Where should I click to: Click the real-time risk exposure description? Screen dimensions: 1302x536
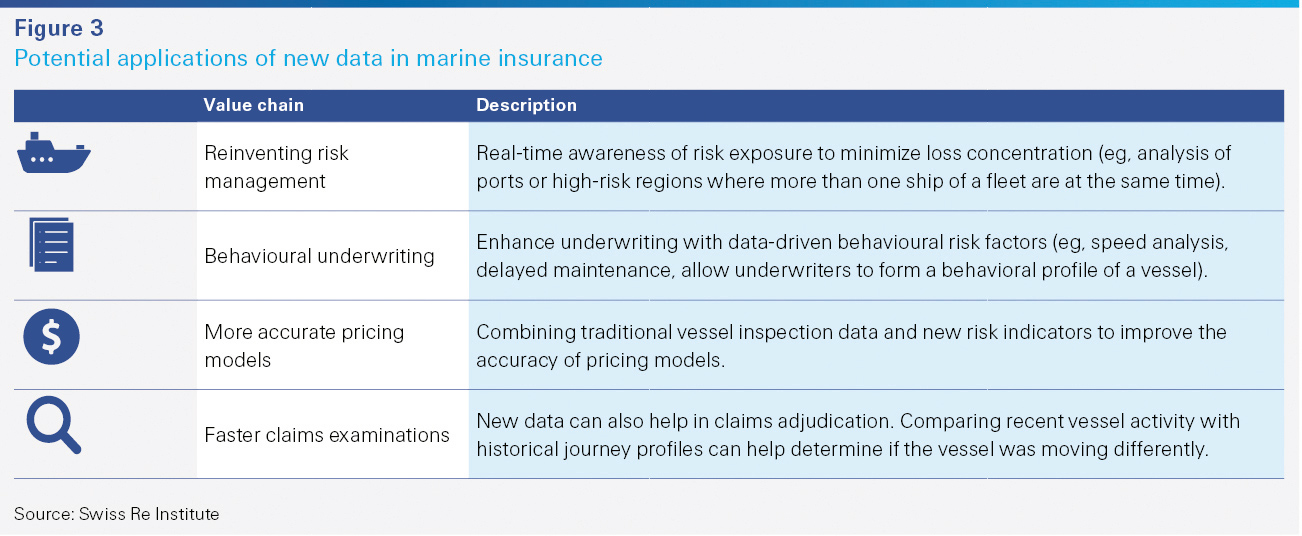click(x=853, y=167)
